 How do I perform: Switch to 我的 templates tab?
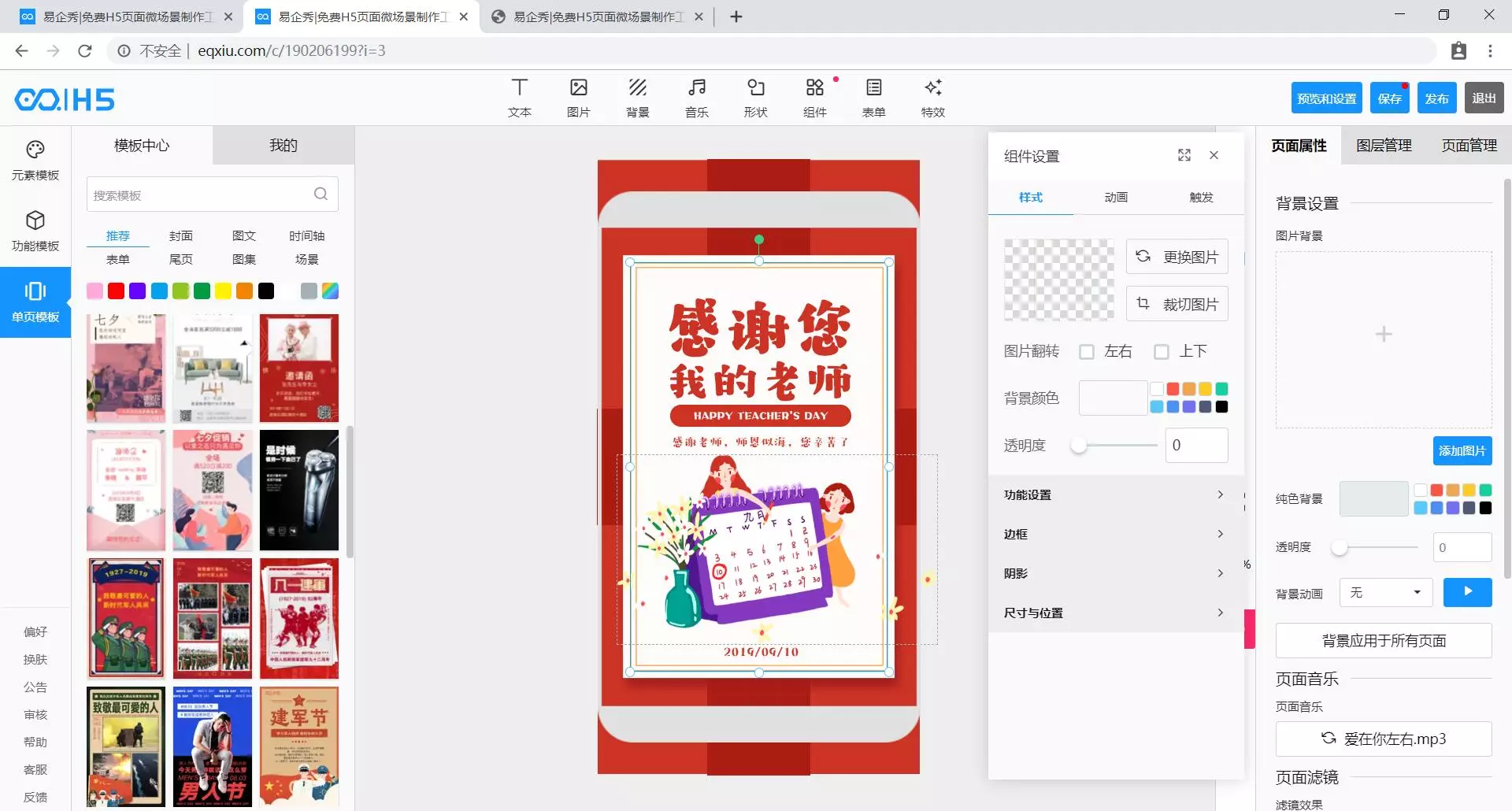pyautogui.click(x=283, y=146)
